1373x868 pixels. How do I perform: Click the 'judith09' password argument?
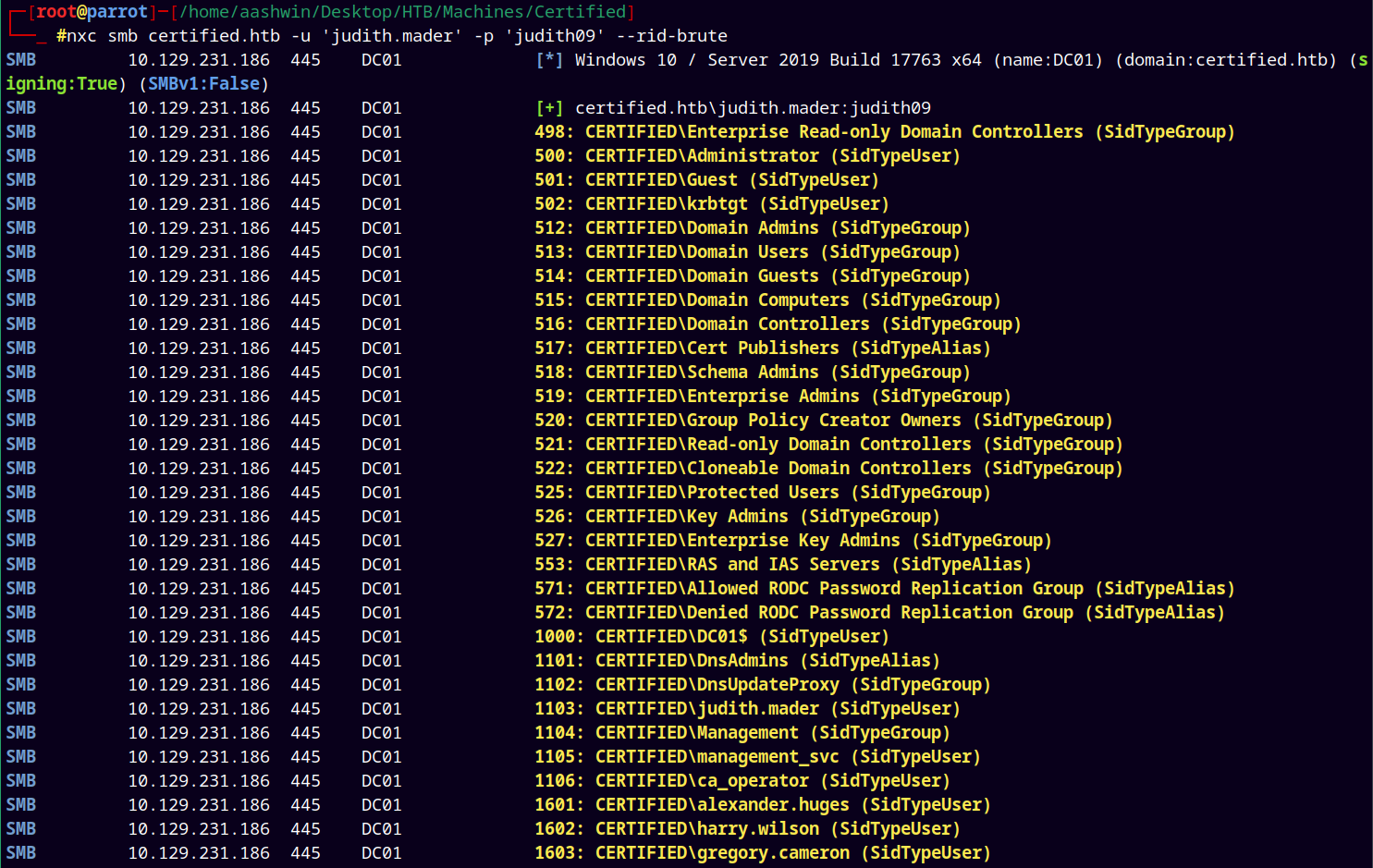click(555, 36)
